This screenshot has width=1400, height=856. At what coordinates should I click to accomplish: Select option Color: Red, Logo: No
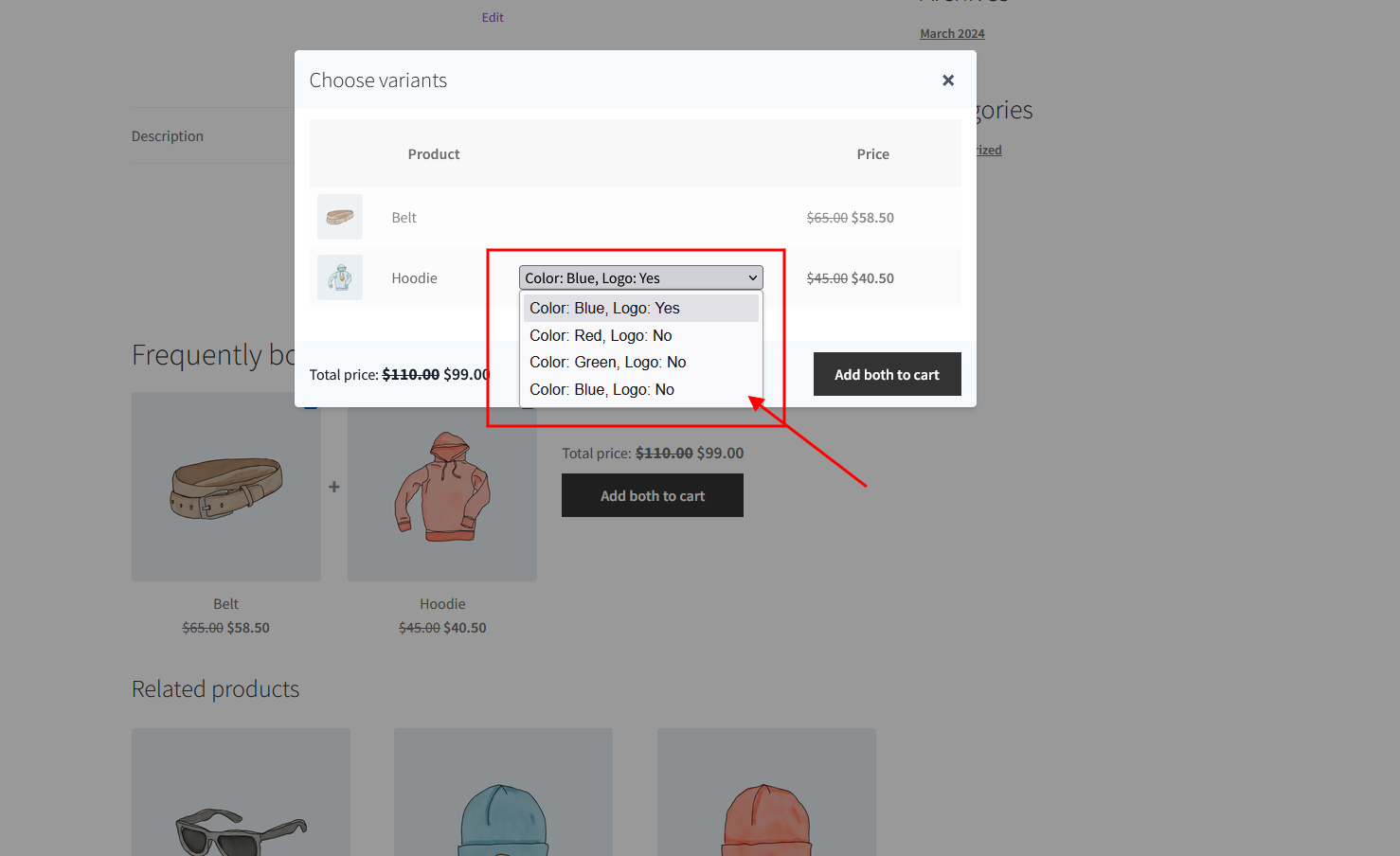point(601,335)
